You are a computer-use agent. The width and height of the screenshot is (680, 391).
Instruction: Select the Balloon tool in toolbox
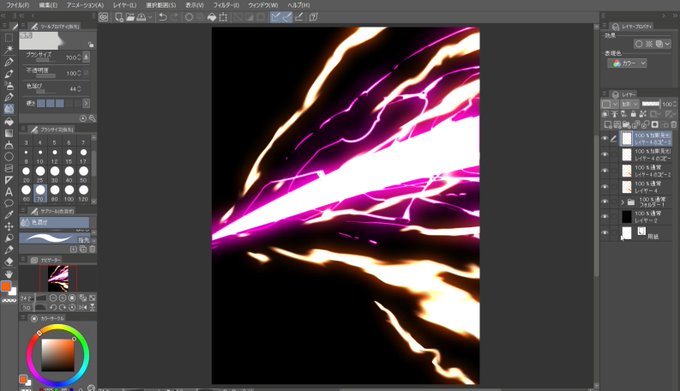pos(8,203)
